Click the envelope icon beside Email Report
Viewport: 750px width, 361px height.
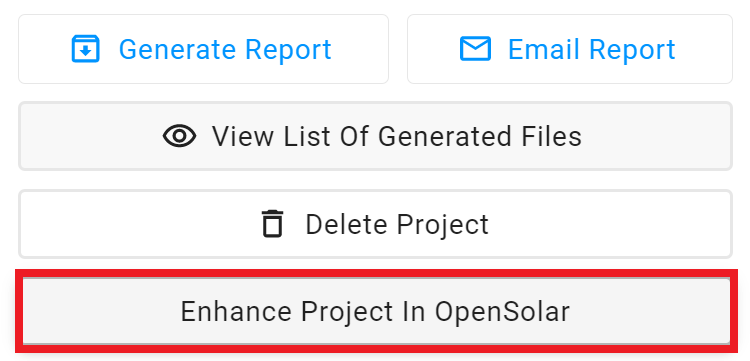[475, 49]
